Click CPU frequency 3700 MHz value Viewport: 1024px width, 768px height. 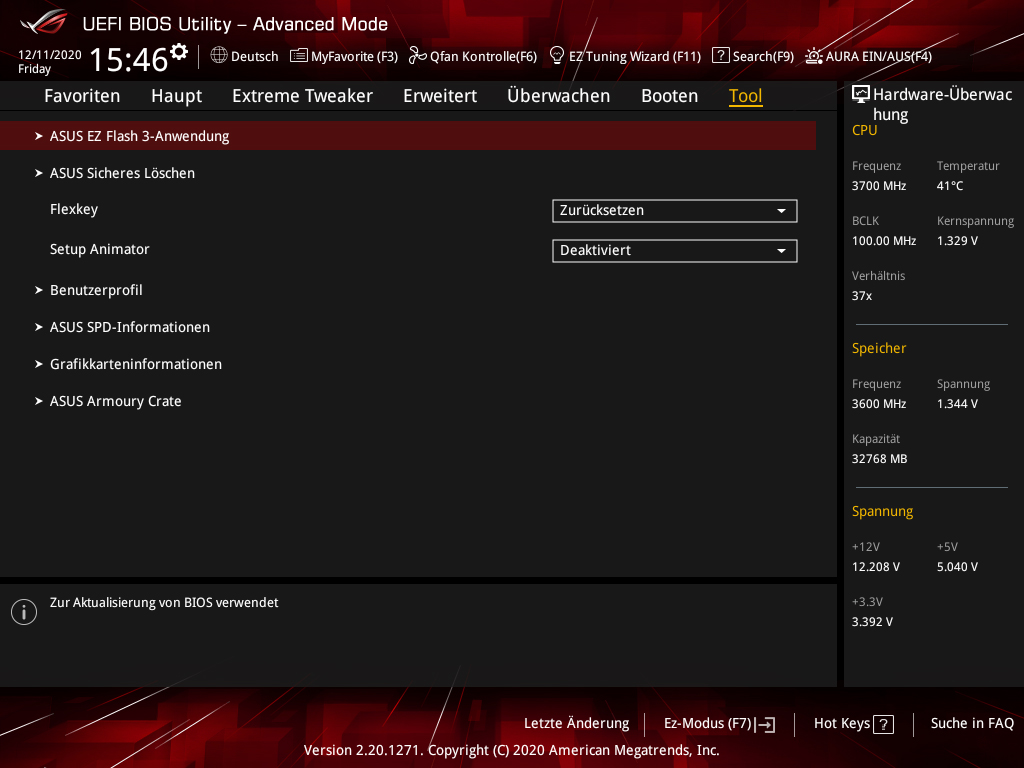[878, 186]
